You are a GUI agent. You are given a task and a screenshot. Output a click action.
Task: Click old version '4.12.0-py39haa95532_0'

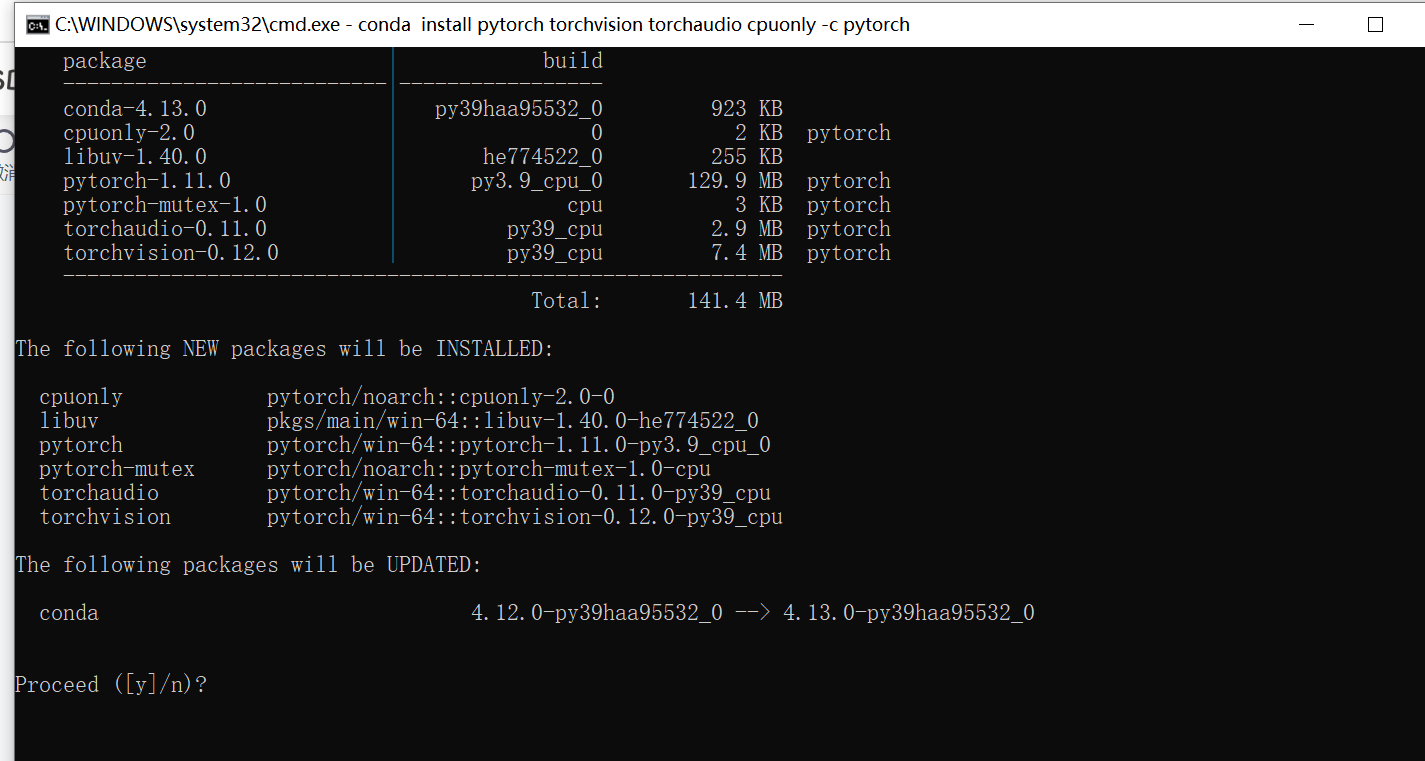(597, 613)
